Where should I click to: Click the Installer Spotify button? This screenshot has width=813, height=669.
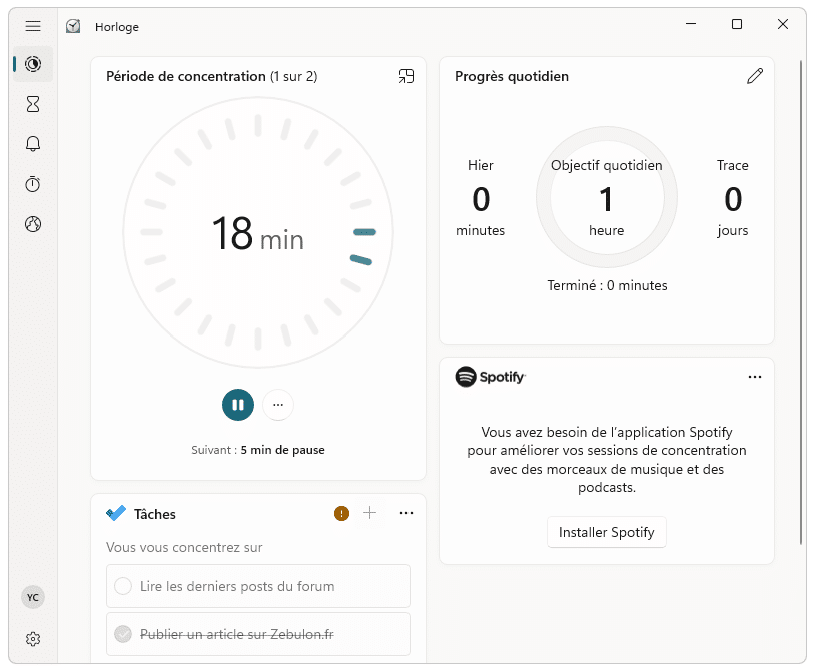click(x=606, y=532)
